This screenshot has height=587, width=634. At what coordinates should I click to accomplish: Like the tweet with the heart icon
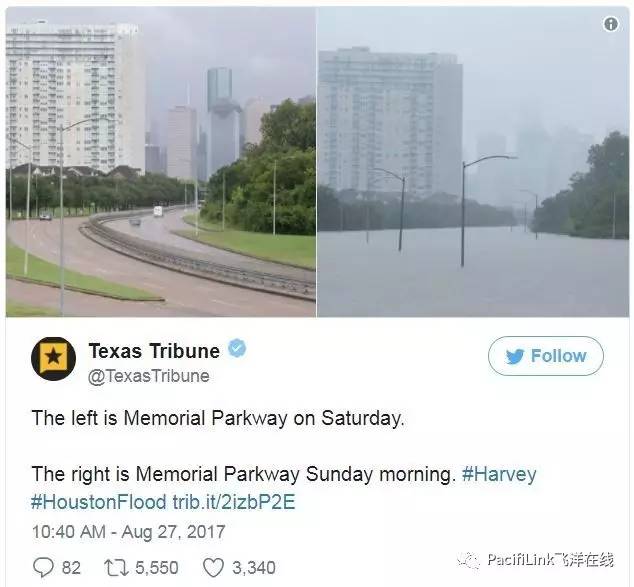tap(213, 568)
